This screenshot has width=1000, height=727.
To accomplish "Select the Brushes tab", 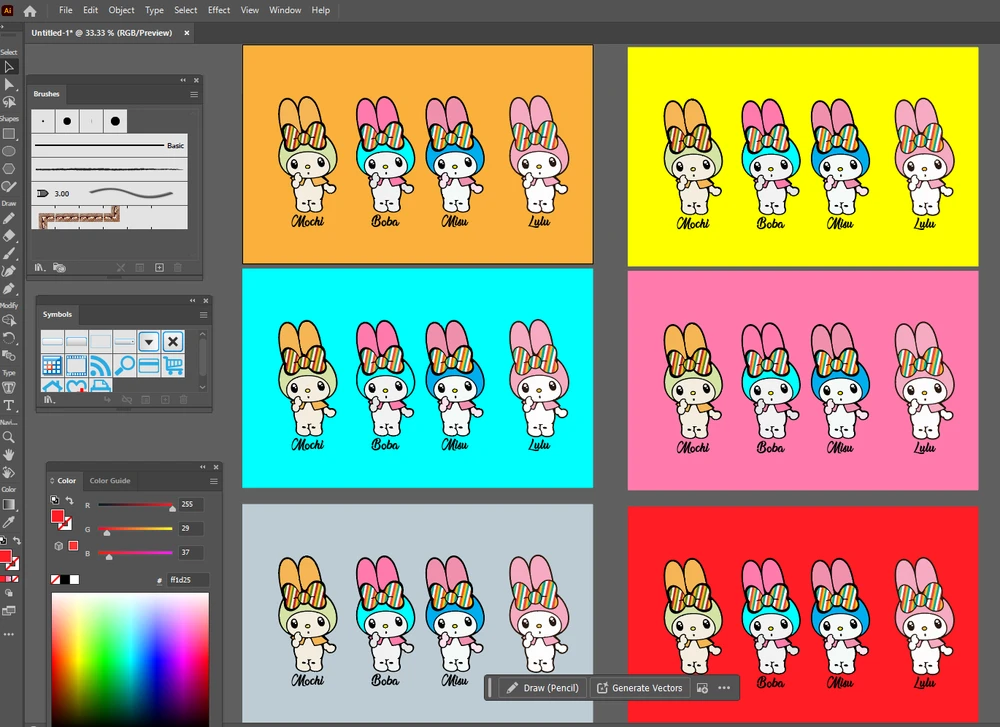I will coord(47,94).
